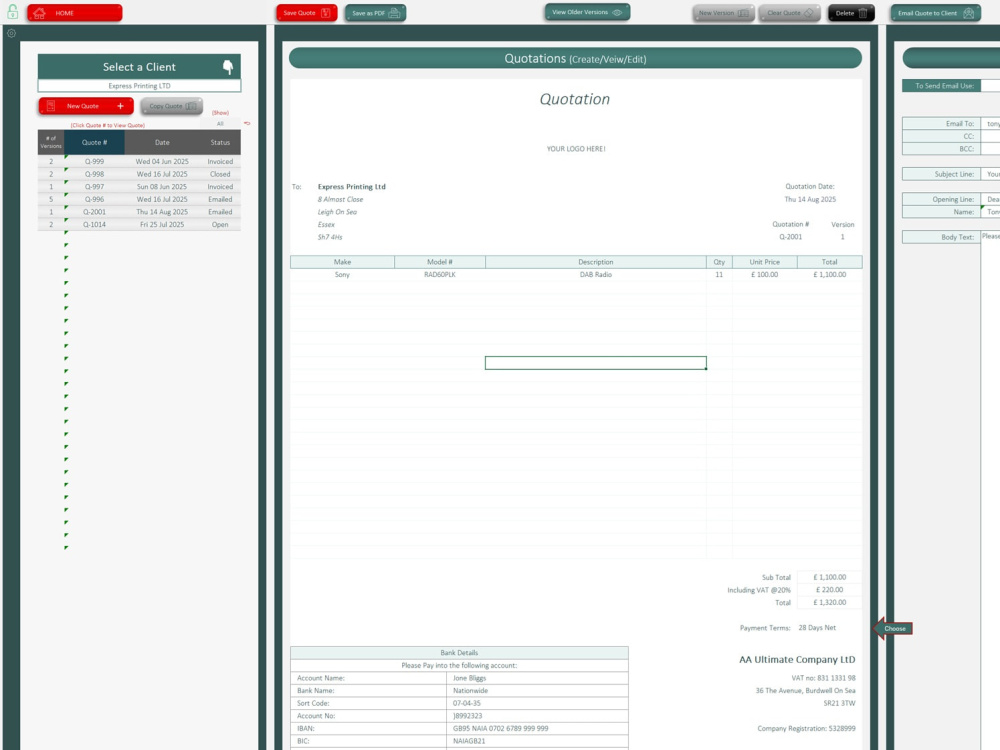Click the CC email field

click(x=990, y=136)
